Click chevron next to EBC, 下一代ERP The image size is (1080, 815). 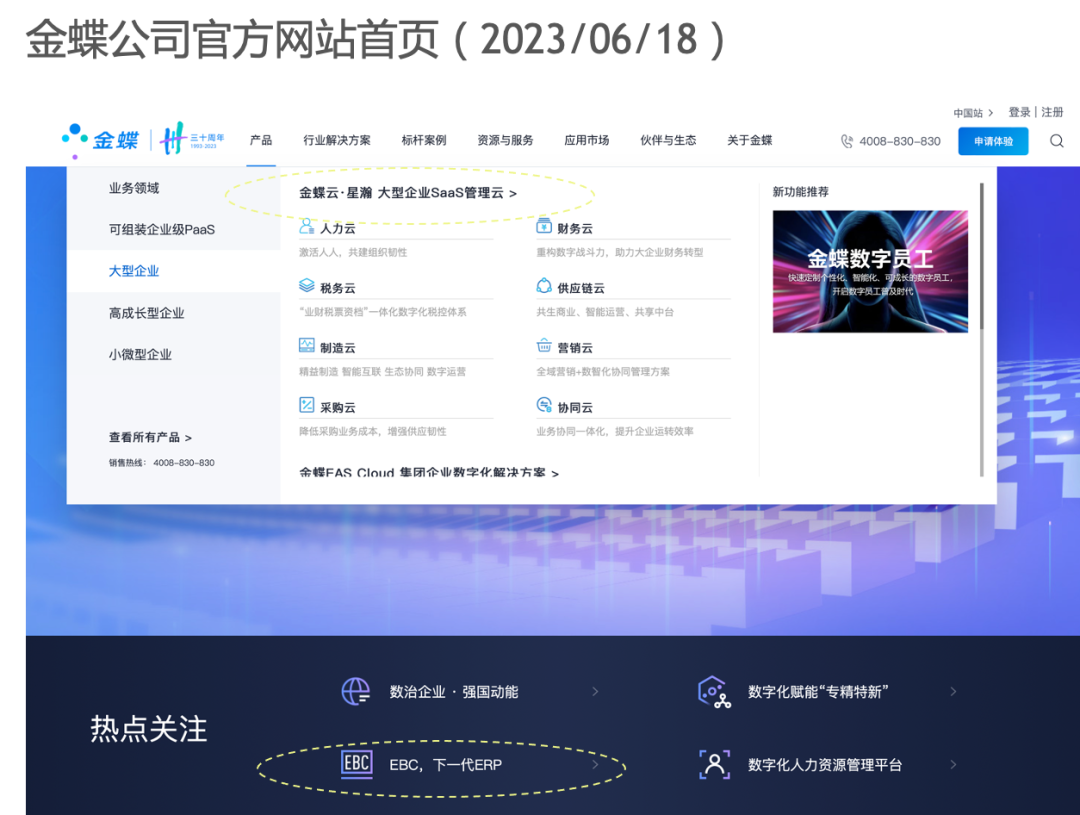(595, 764)
